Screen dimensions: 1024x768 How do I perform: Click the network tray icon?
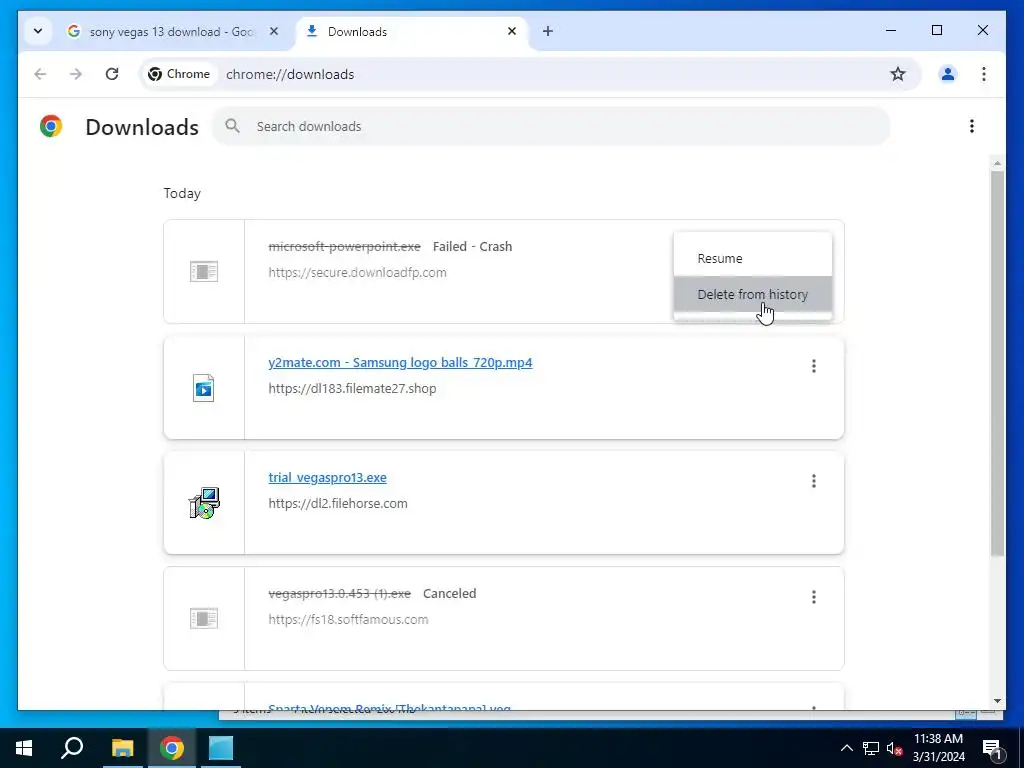(x=870, y=748)
